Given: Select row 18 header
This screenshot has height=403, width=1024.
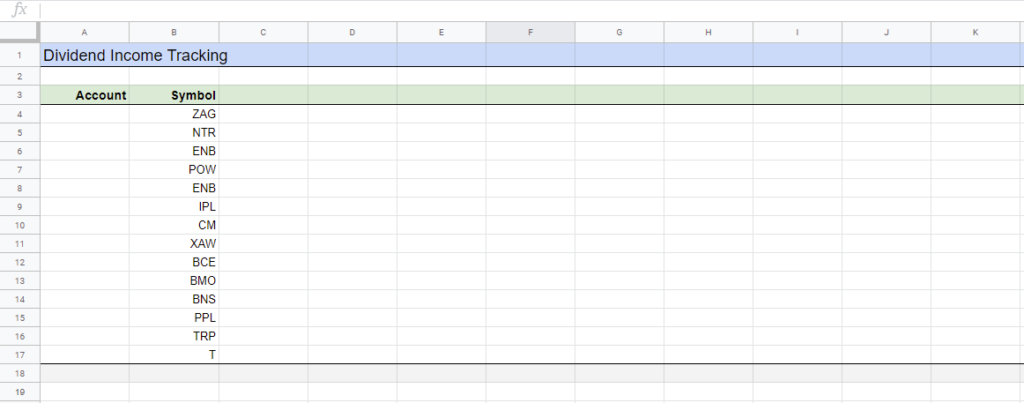Looking at the screenshot, I should point(20,374).
